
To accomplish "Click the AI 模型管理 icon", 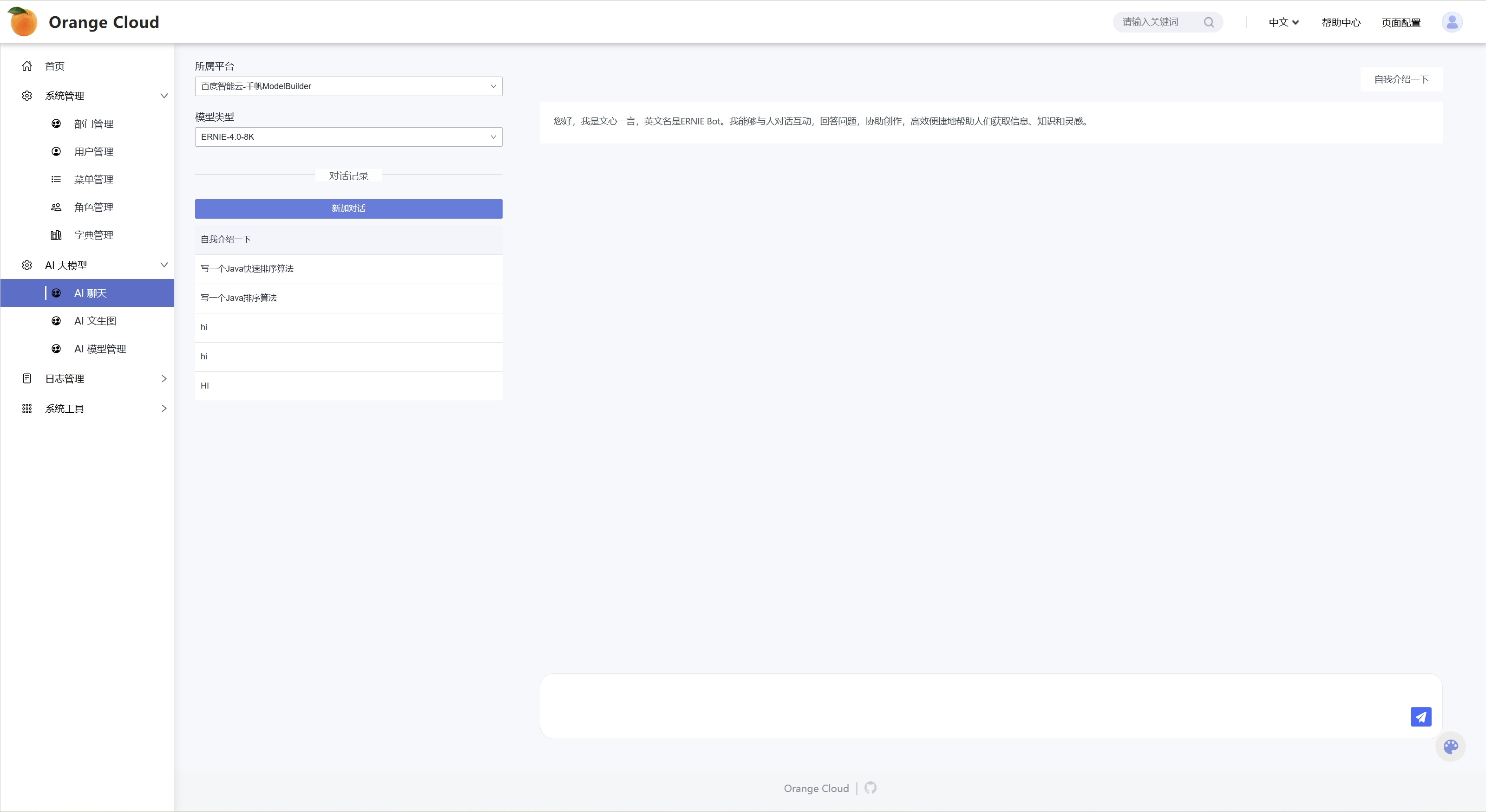I will coord(56,349).
